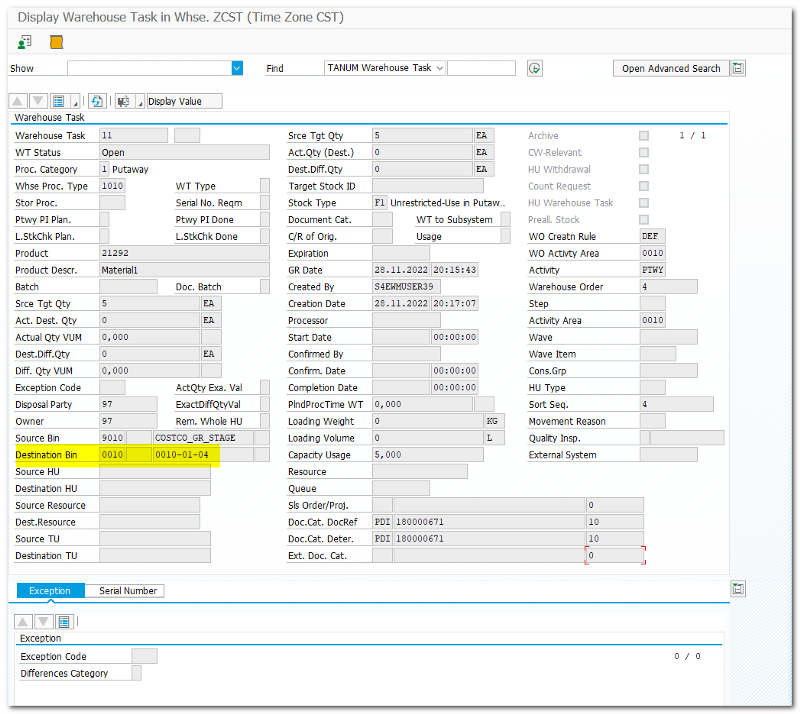The width and height of the screenshot is (800, 714).
Task: Expand the TANUM Warehouse Task find dropdown
Action: 439,68
